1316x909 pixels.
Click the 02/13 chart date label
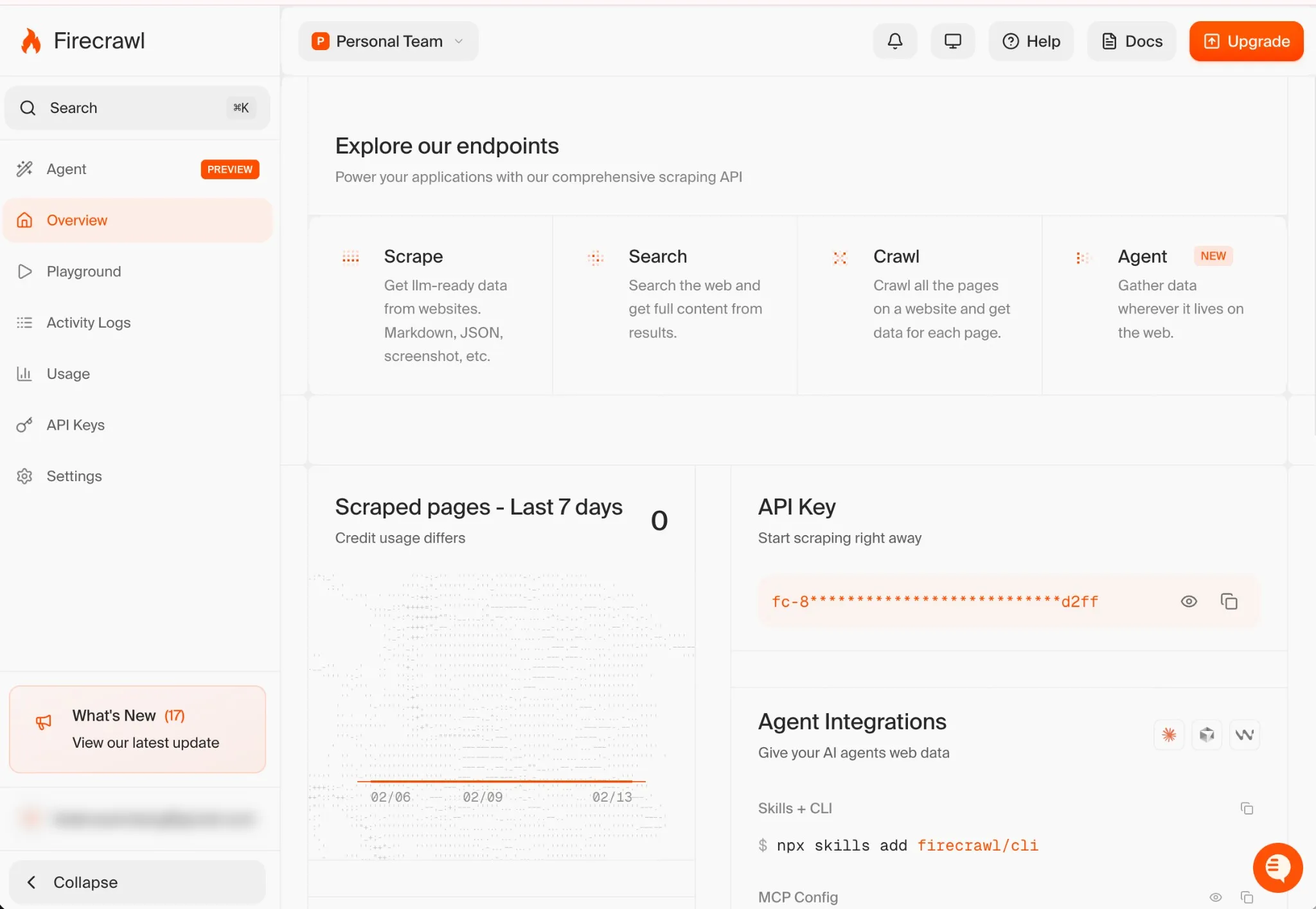(x=612, y=797)
